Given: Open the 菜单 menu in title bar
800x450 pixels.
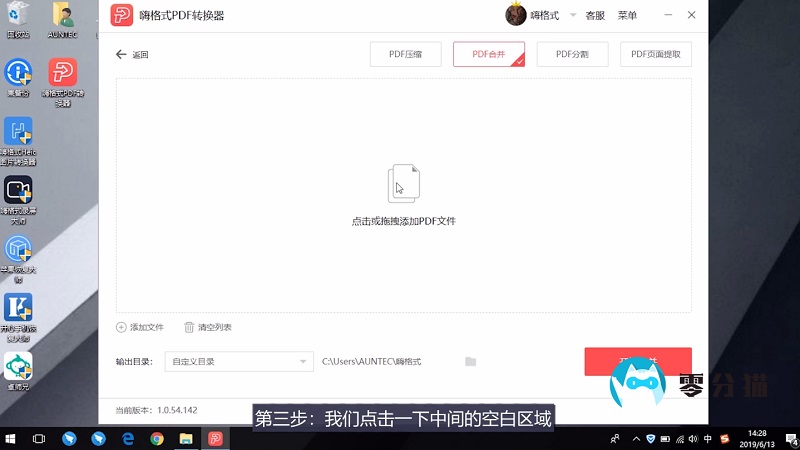Looking at the screenshot, I should (x=627, y=16).
